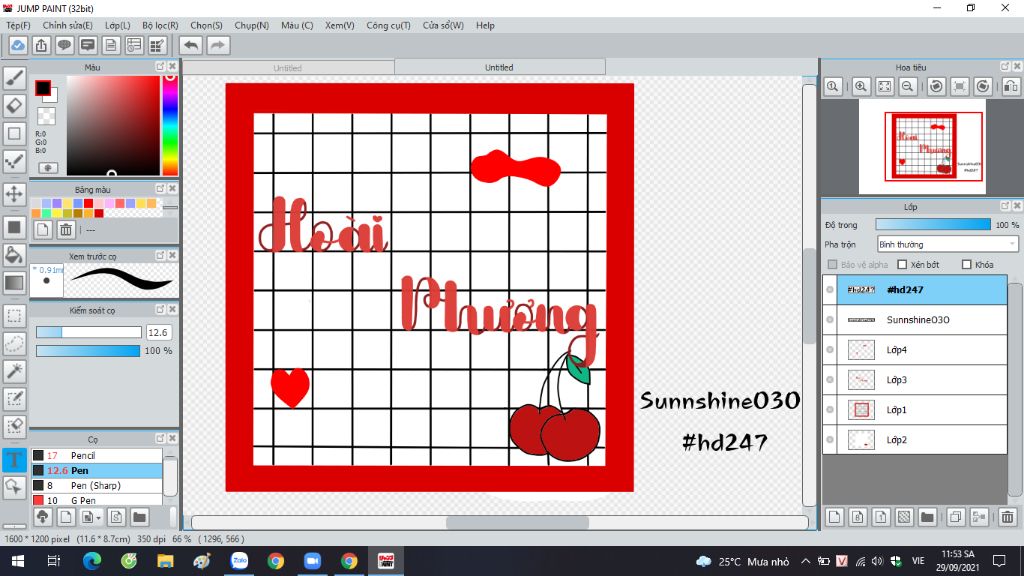Hide layer Lớp3
This screenshot has width=1024, height=576.
coord(830,379)
